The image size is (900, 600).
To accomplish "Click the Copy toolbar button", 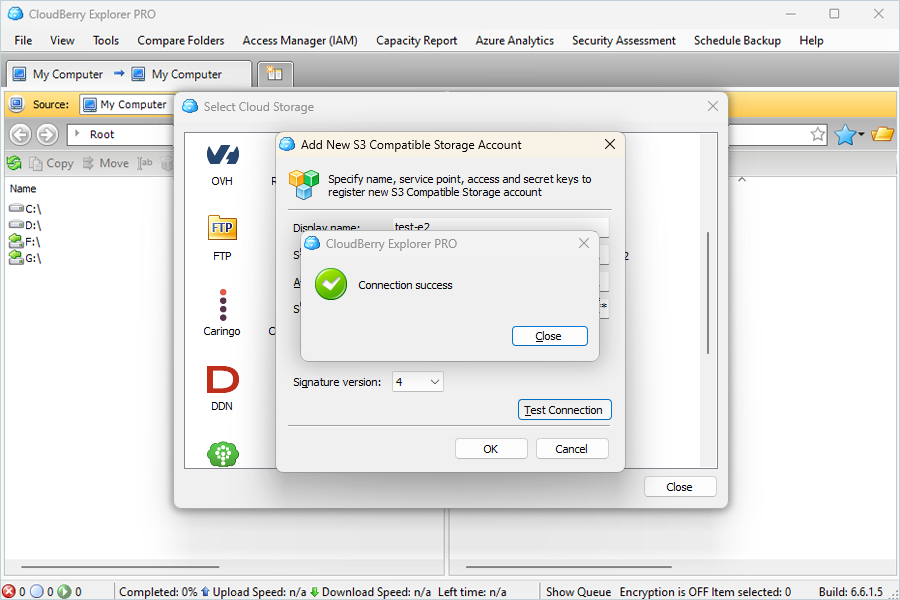I will point(52,164).
